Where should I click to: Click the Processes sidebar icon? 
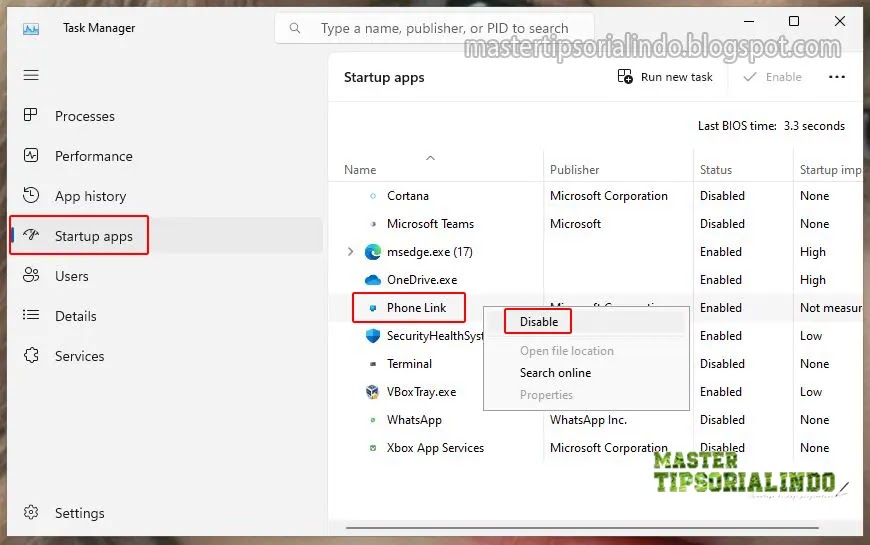coord(31,115)
